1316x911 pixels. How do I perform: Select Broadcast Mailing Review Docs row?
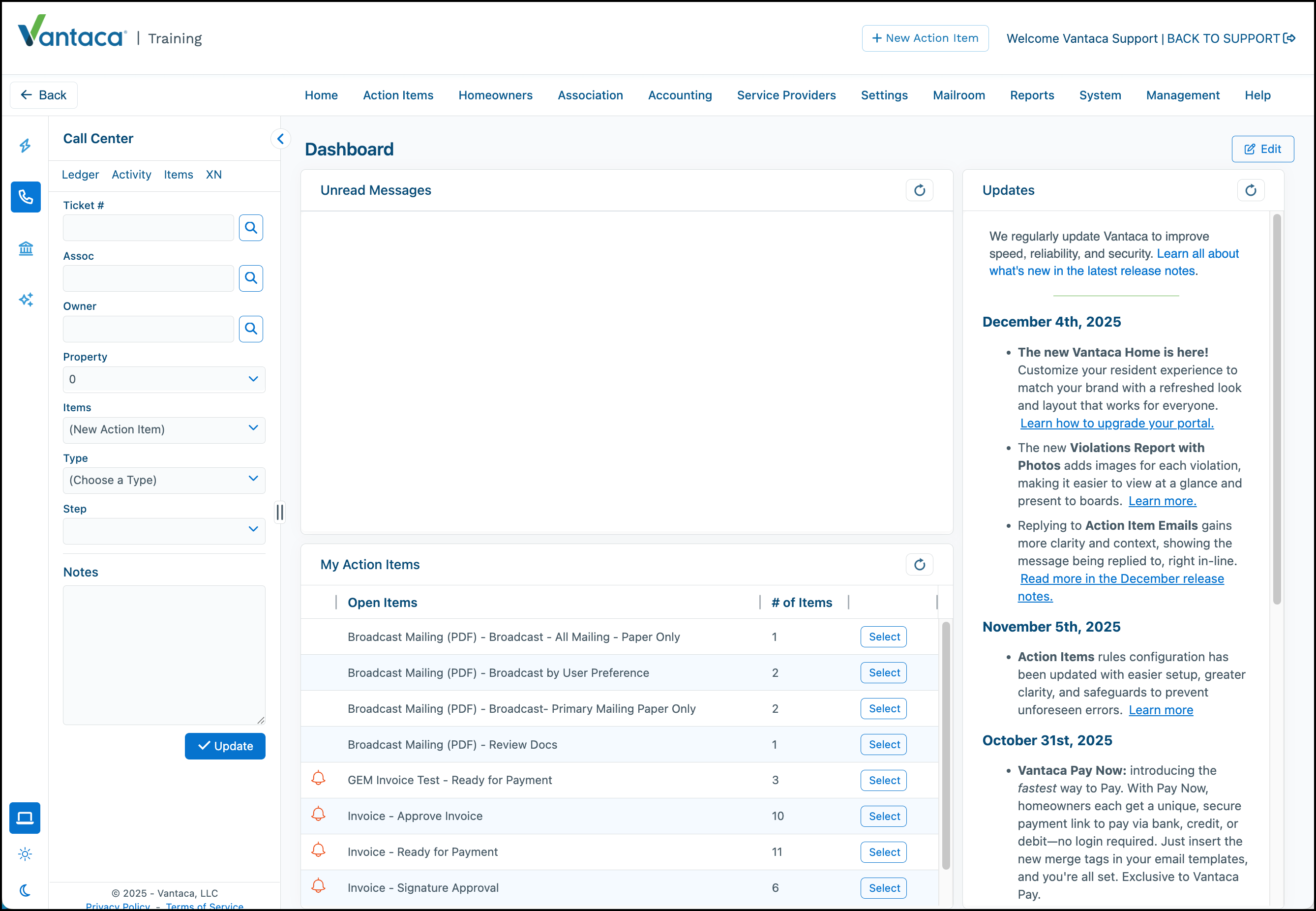tap(883, 744)
